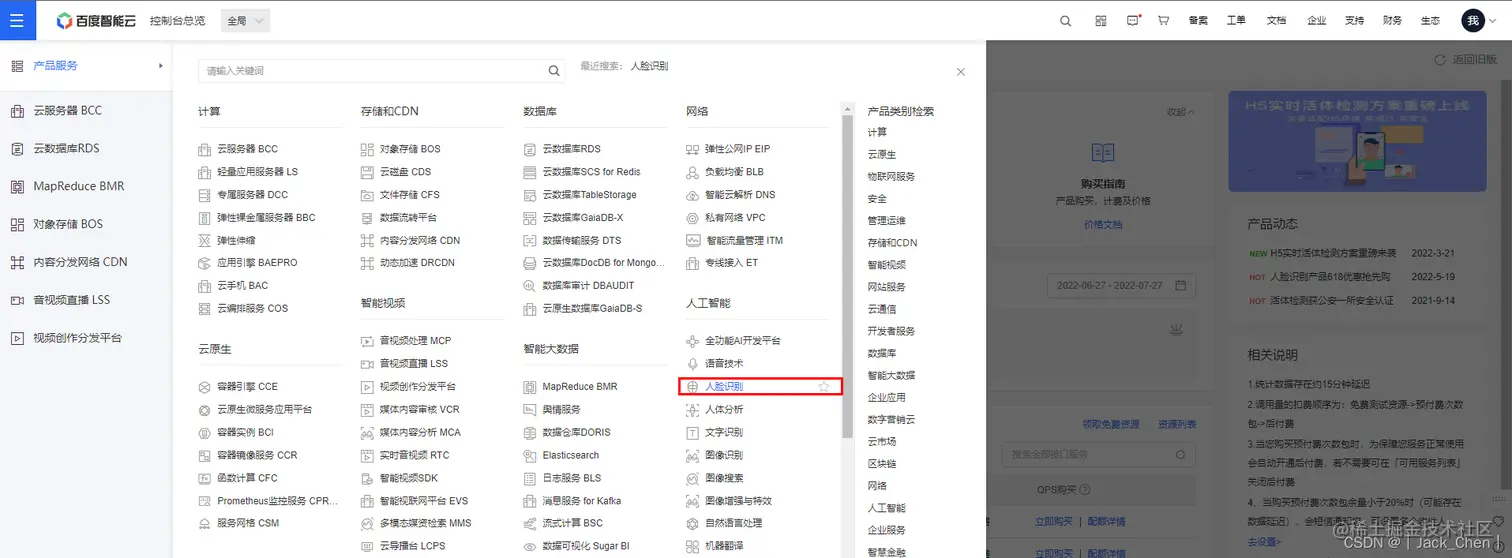Image resolution: width=1512 pixels, height=558 pixels.
Task: Open 视频创作分发平台 in the left sidebar
Action: tap(77, 338)
